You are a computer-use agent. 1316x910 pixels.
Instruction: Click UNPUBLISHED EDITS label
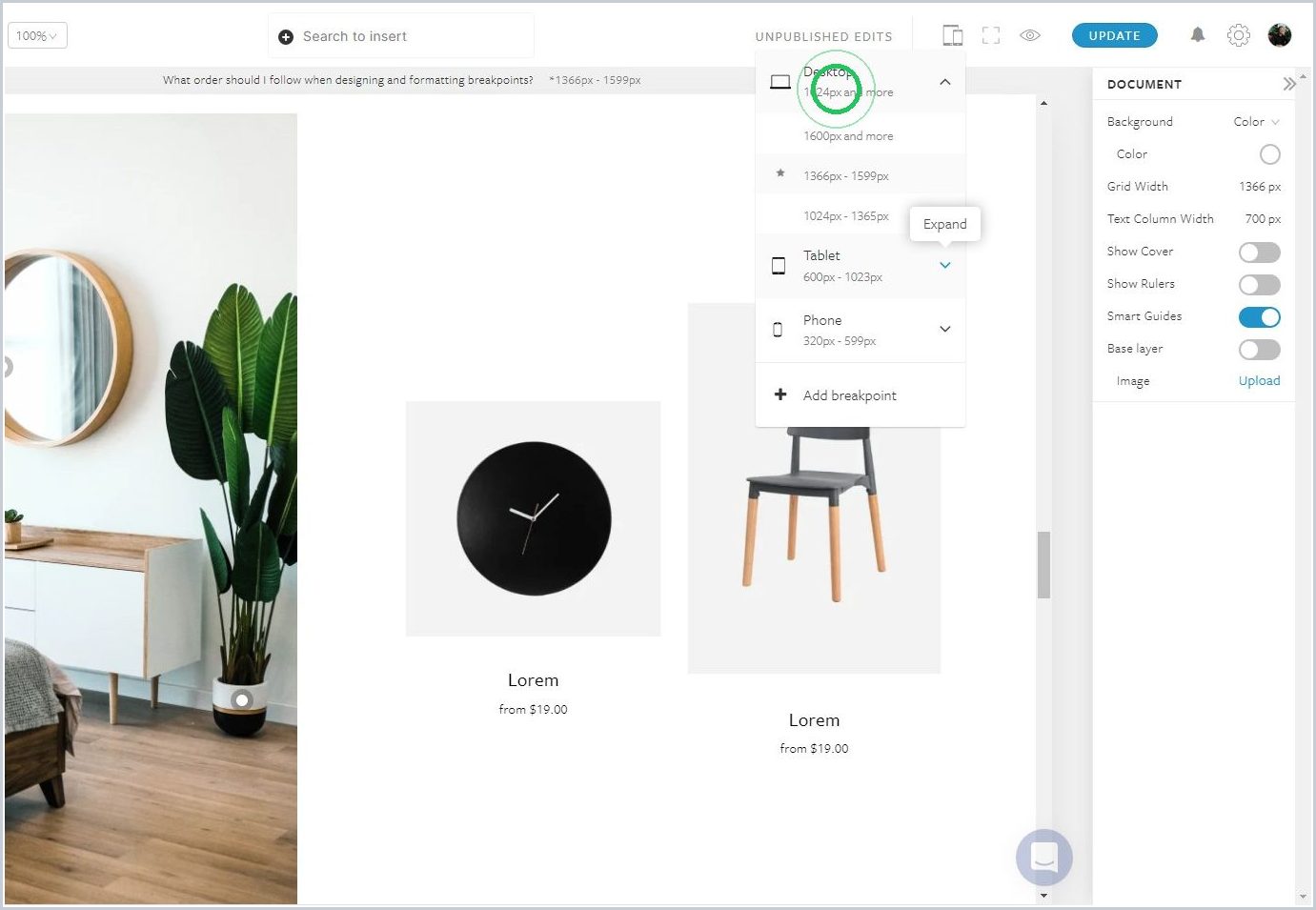click(823, 36)
